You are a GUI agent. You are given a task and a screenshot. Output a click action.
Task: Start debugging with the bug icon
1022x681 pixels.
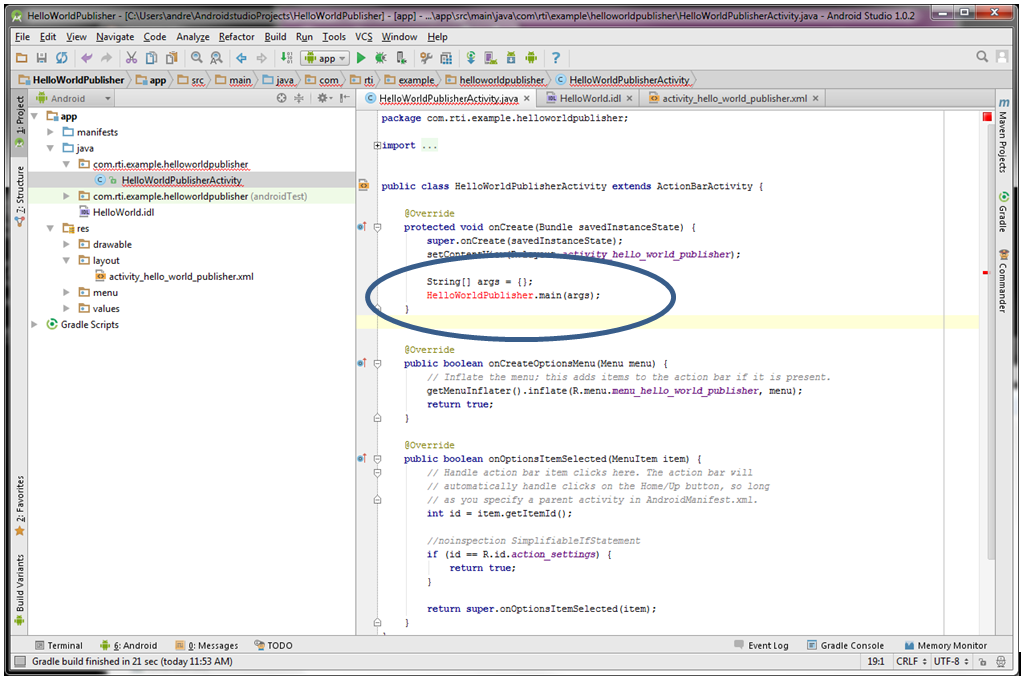(381, 58)
